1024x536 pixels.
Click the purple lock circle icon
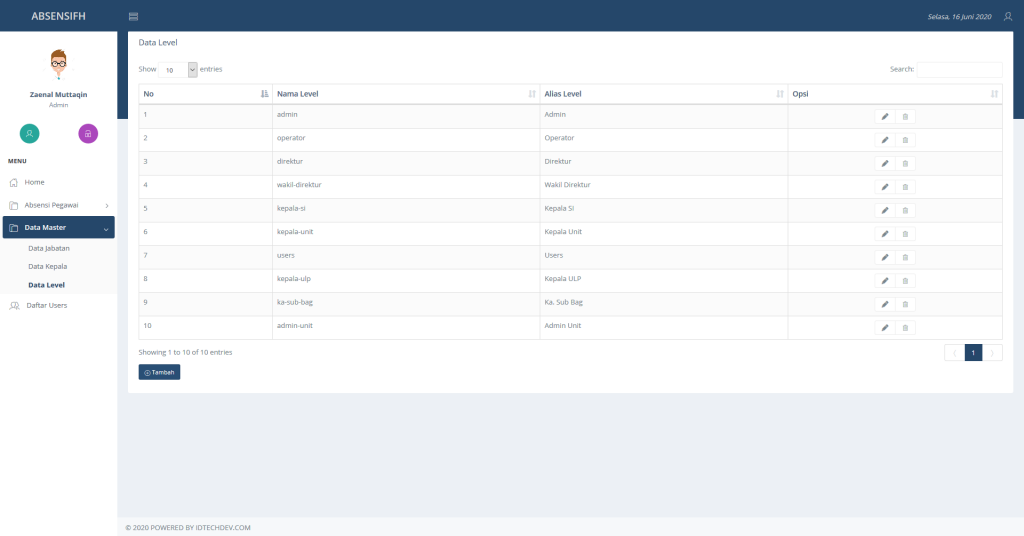tap(88, 133)
